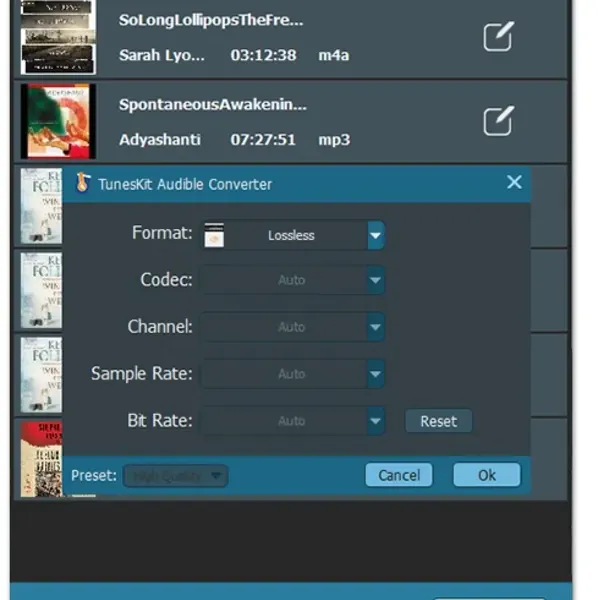Click duration 03:12:38
This screenshot has height=600, width=598.
pyautogui.click(x=263, y=55)
